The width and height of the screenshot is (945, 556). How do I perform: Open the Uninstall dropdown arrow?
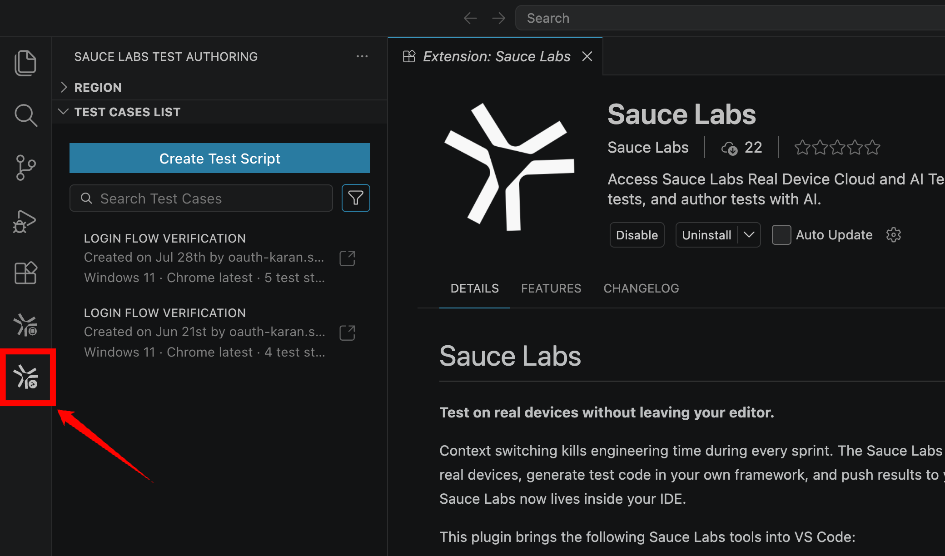[749, 235]
